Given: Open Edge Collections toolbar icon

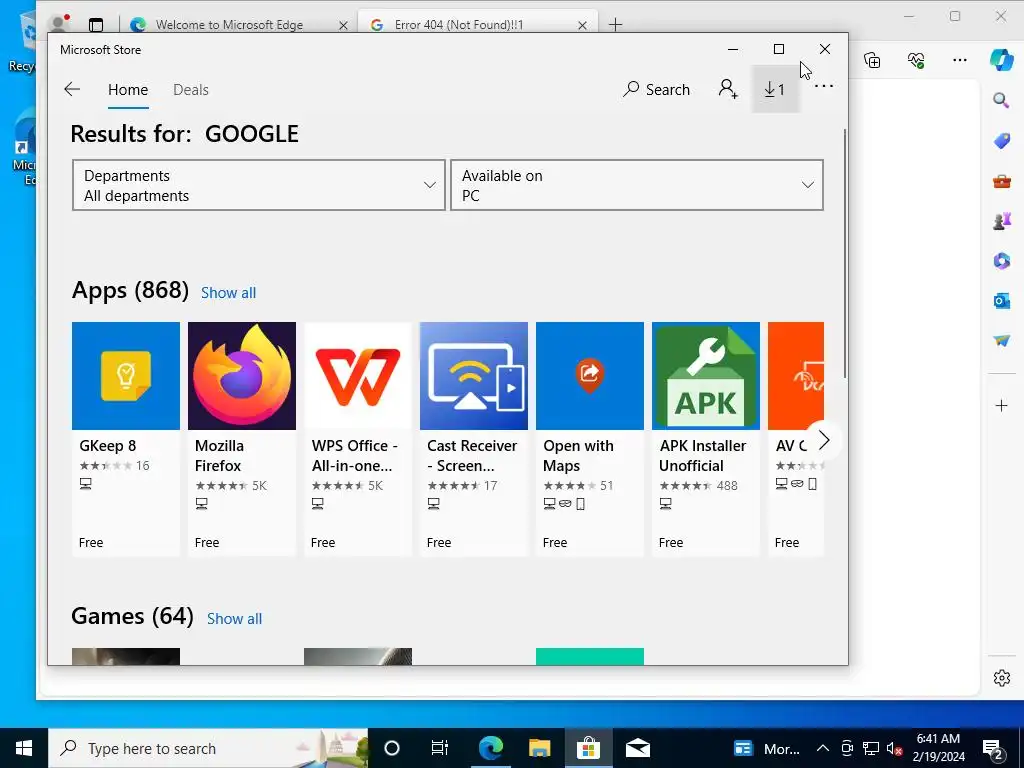Looking at the screenshot, I should click(x=872, y=61).
